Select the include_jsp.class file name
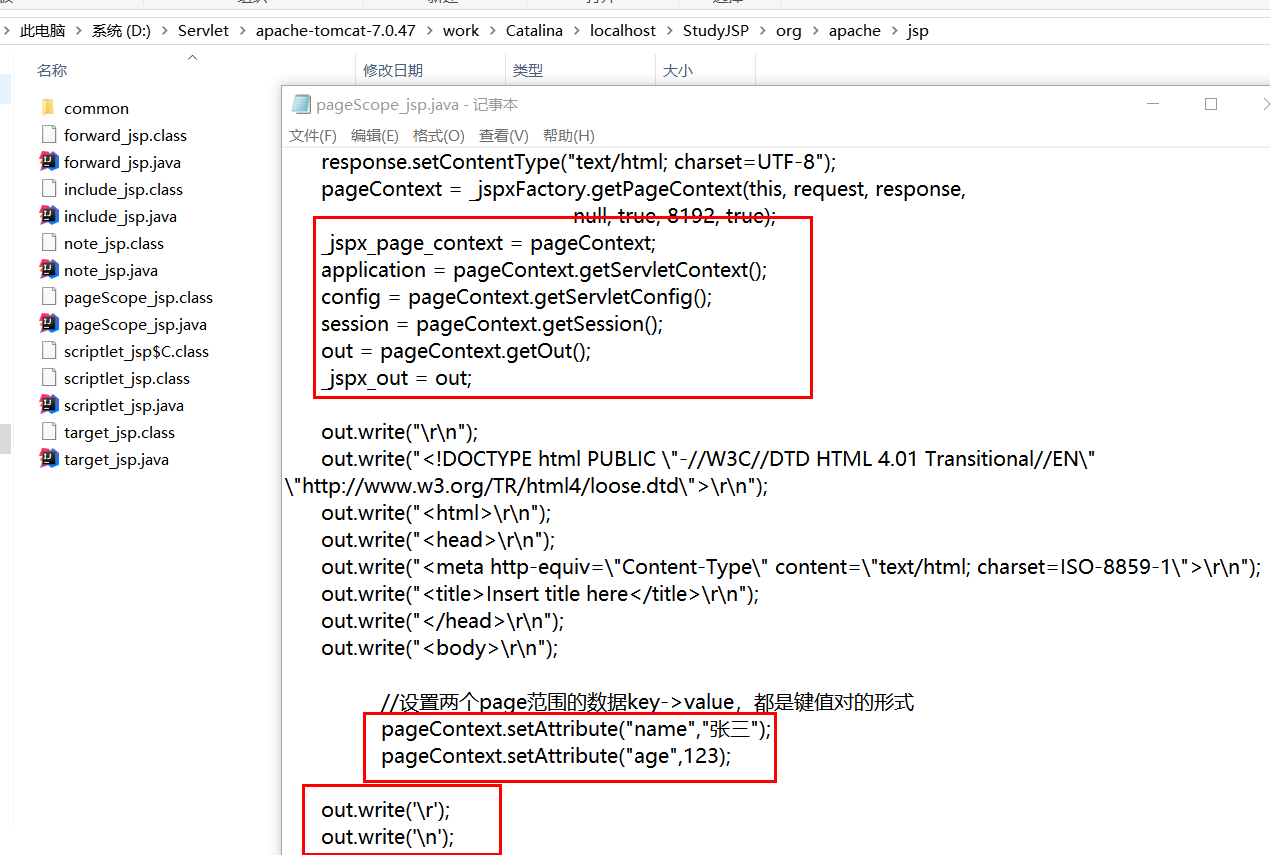1270x855 pixels. [x=123, y=189]
